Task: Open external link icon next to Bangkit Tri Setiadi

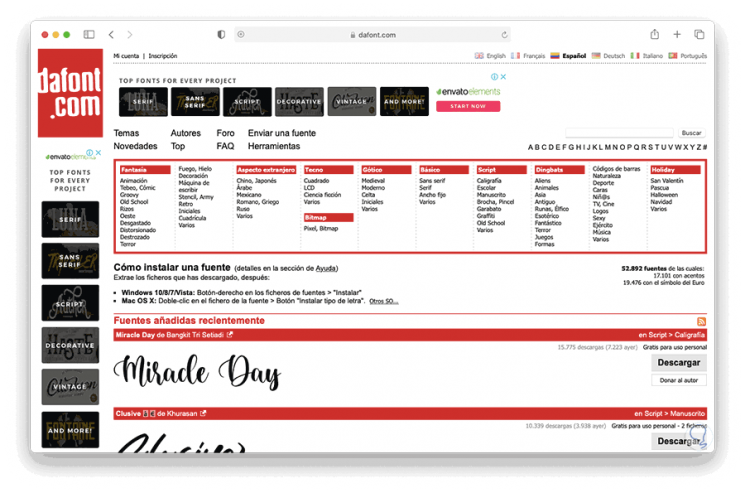Action: [x=230, y=335]
